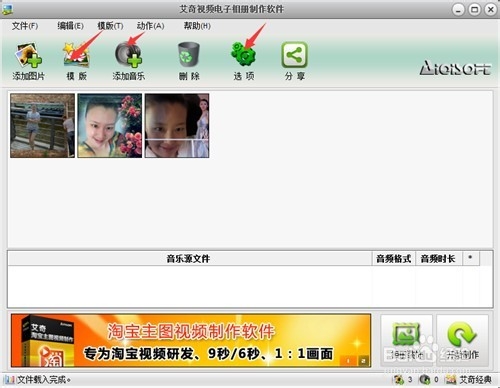Select the third thumbnail with white dress
The height and width of the screenshot is (388, 500).
click(177, 126)
